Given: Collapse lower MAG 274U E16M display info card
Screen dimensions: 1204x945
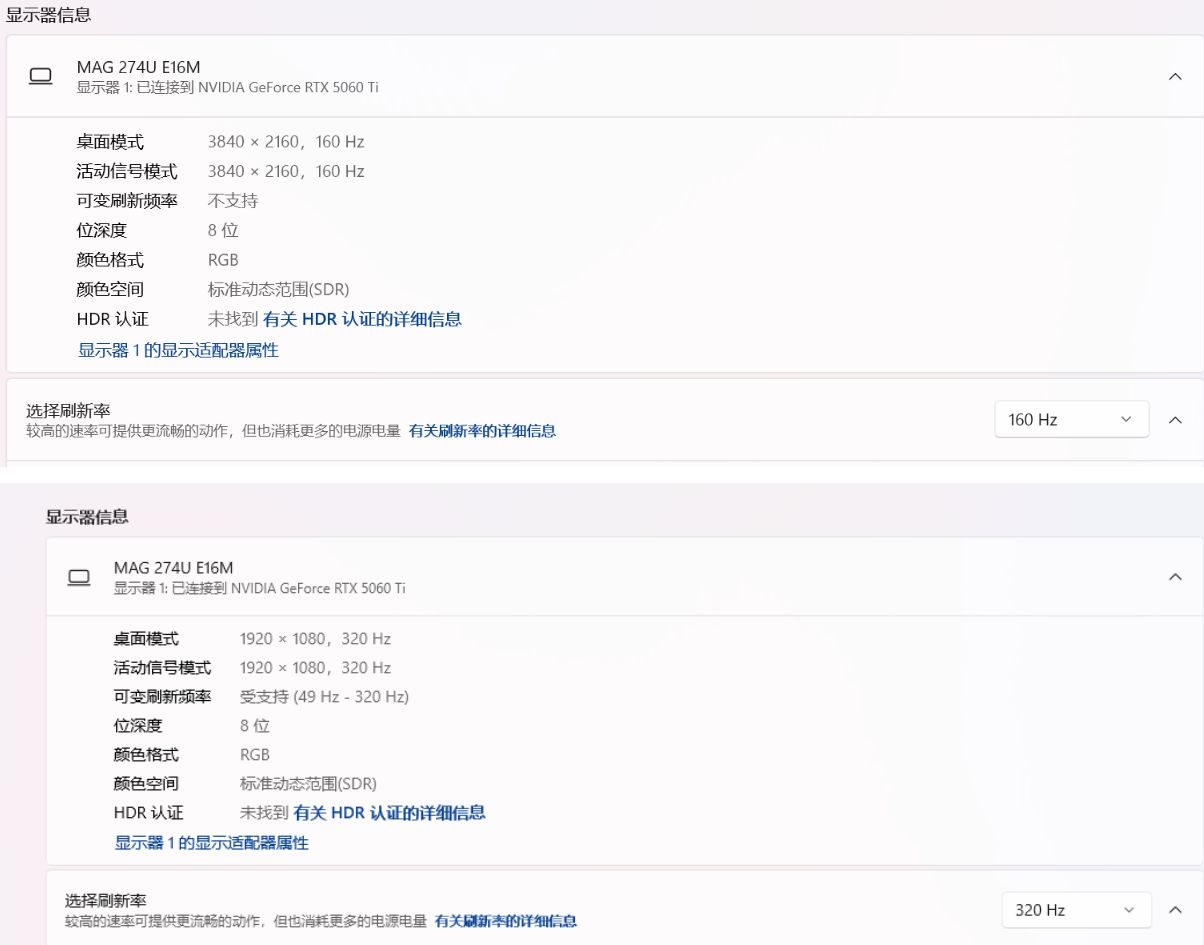Looking at the screenshot, I should tap(1175, 577).
